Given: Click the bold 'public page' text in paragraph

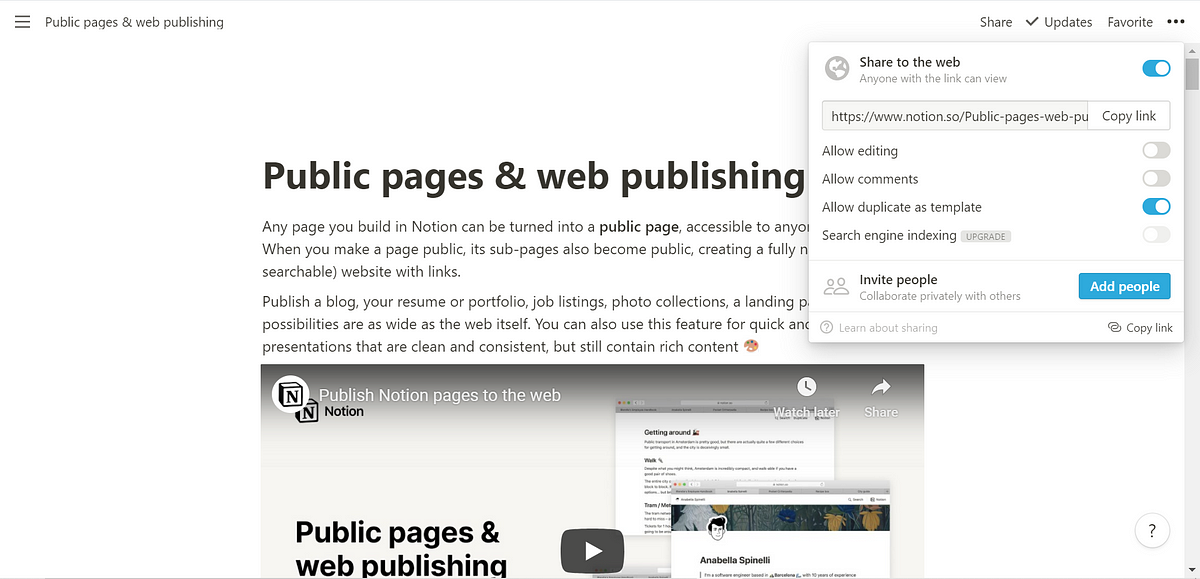Looking at the screenshot, I should 639,227.
